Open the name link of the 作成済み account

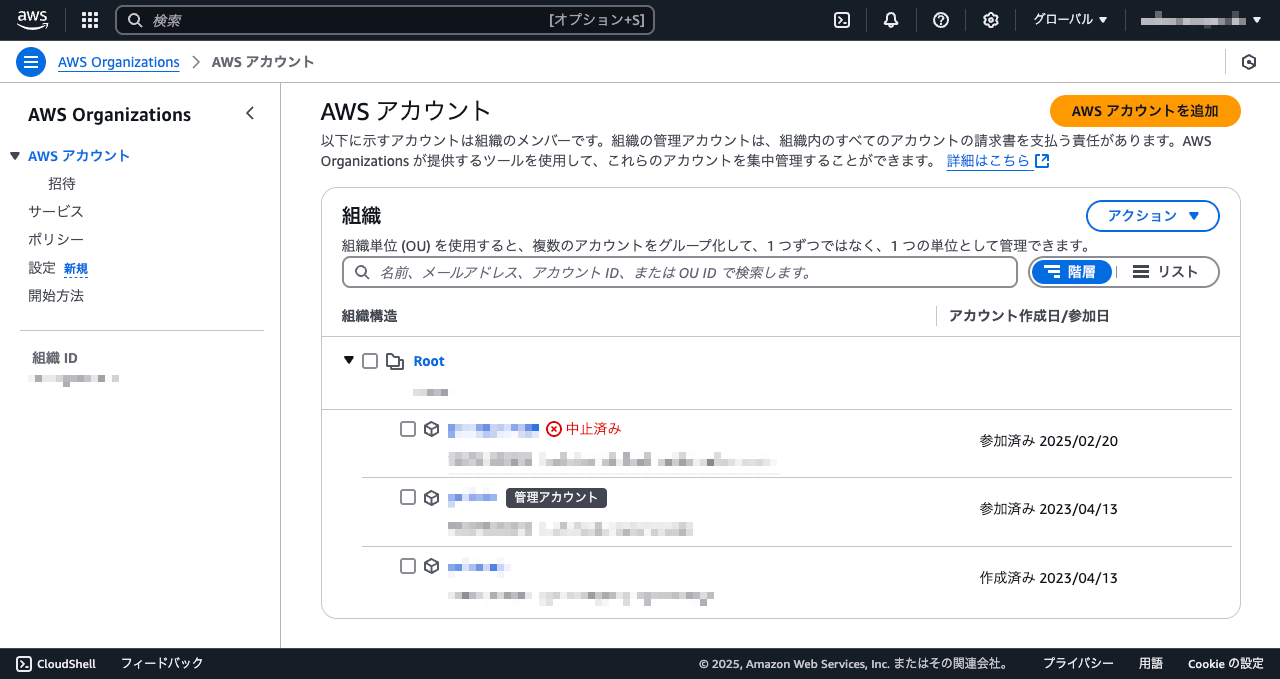point(479,566)
